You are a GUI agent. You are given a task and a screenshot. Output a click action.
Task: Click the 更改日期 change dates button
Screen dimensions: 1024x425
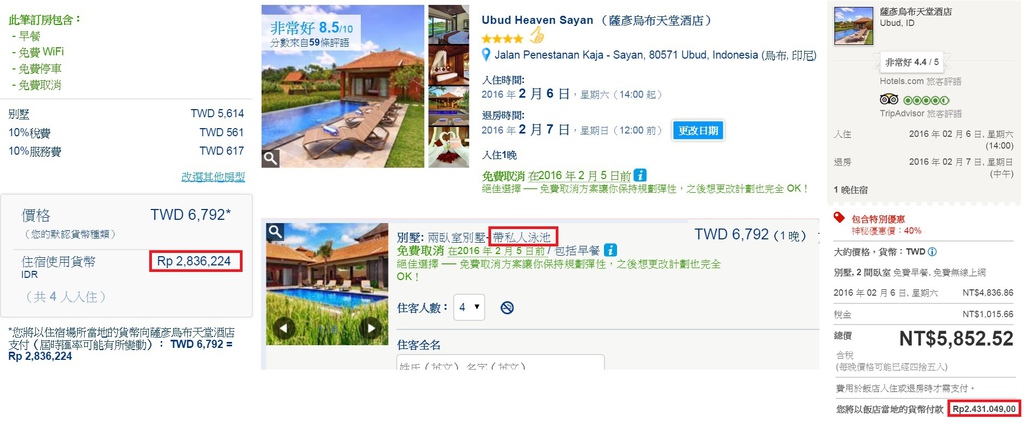click(x=698, y=131)
